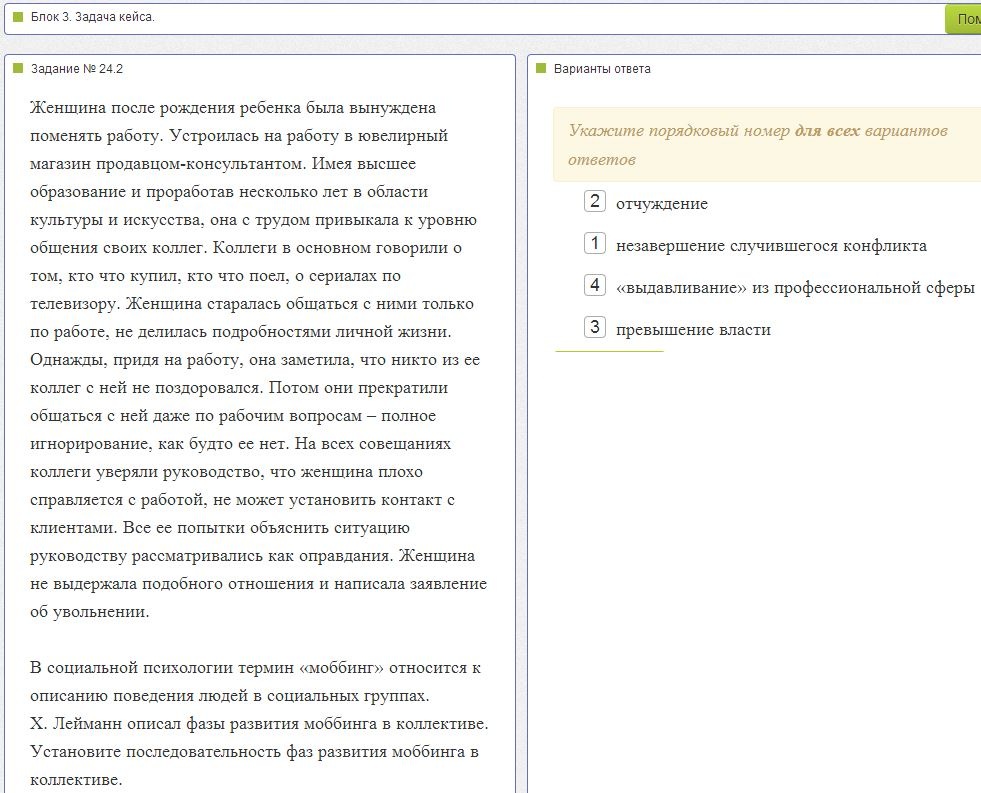Click the "Задание № 24.2" panel heading

pyautogui.click(x=77, y=69)
